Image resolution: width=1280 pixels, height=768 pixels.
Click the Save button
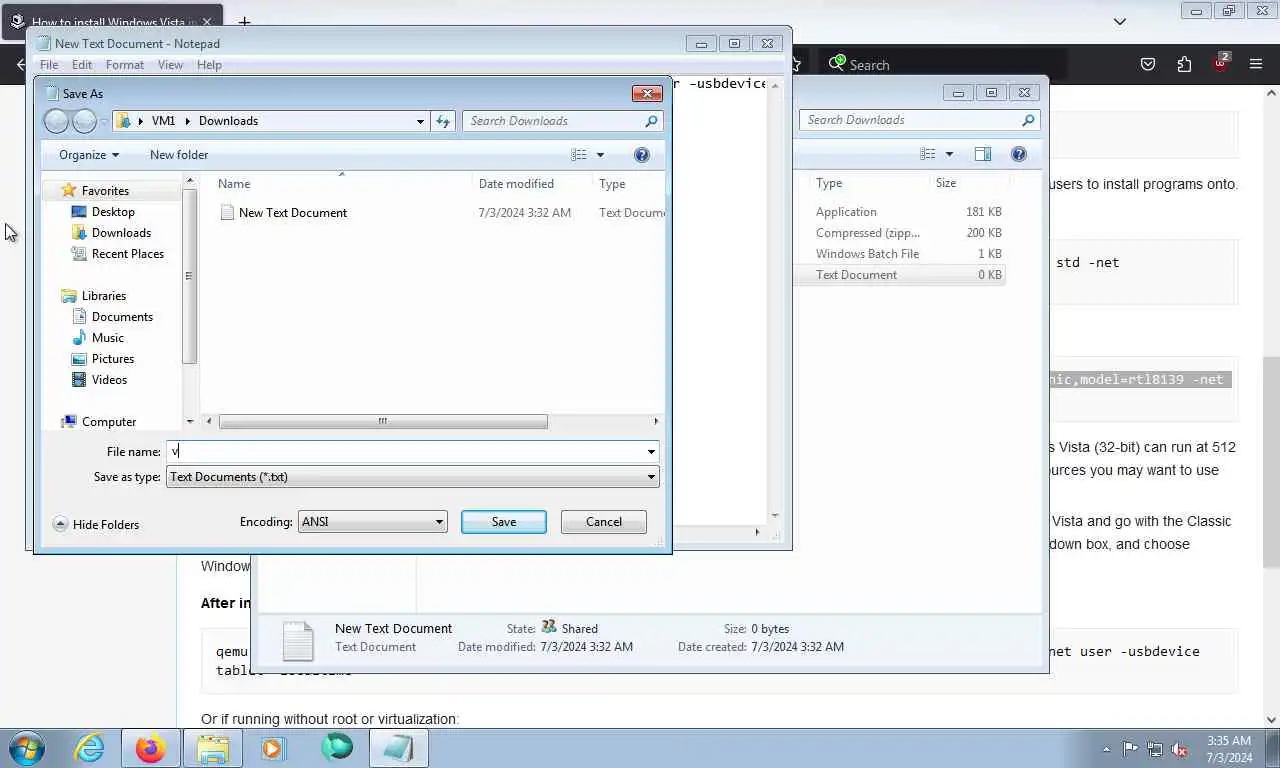(504, 522)
